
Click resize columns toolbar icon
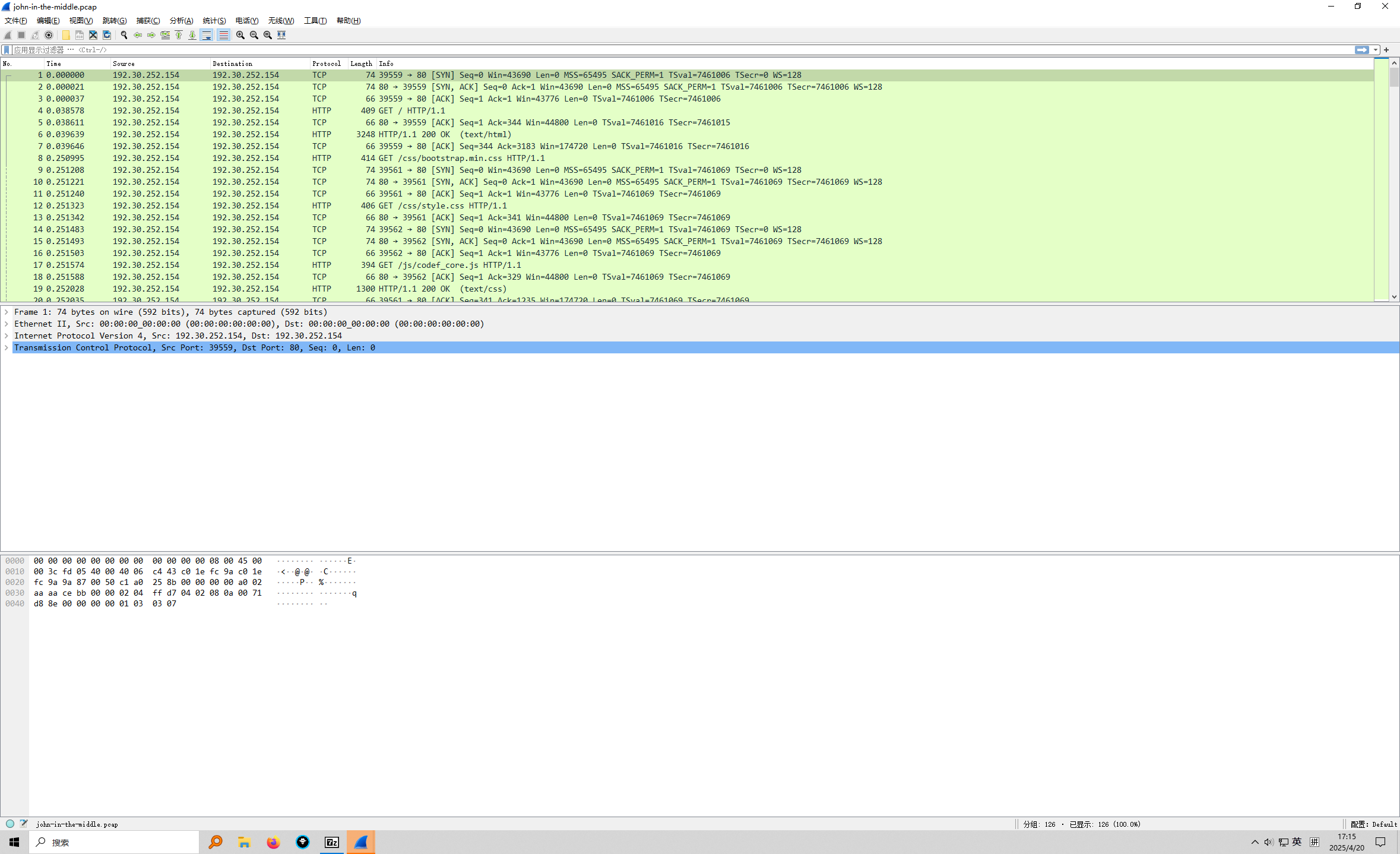[281, 35]
